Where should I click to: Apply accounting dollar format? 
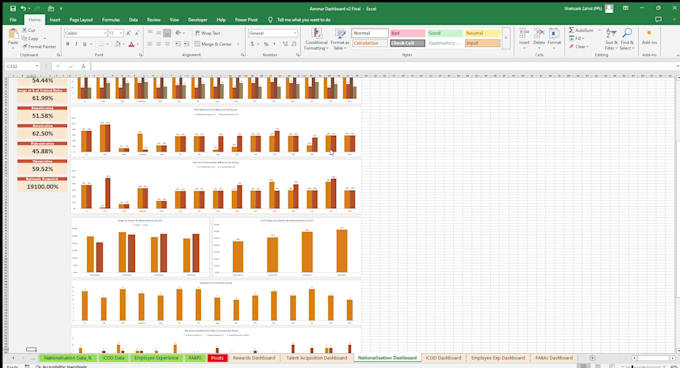[252, 44]
